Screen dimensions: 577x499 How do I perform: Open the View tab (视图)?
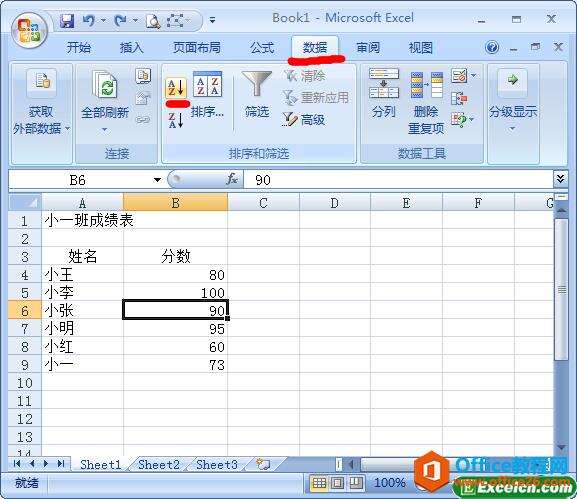(x=421, y=47)
